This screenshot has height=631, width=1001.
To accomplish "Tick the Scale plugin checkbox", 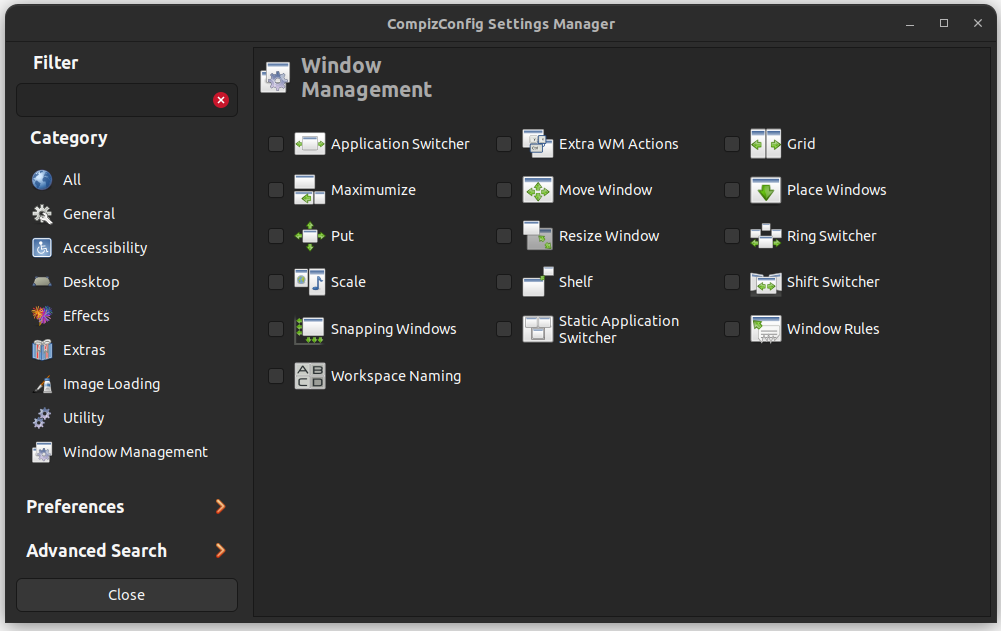I will 276,282.
